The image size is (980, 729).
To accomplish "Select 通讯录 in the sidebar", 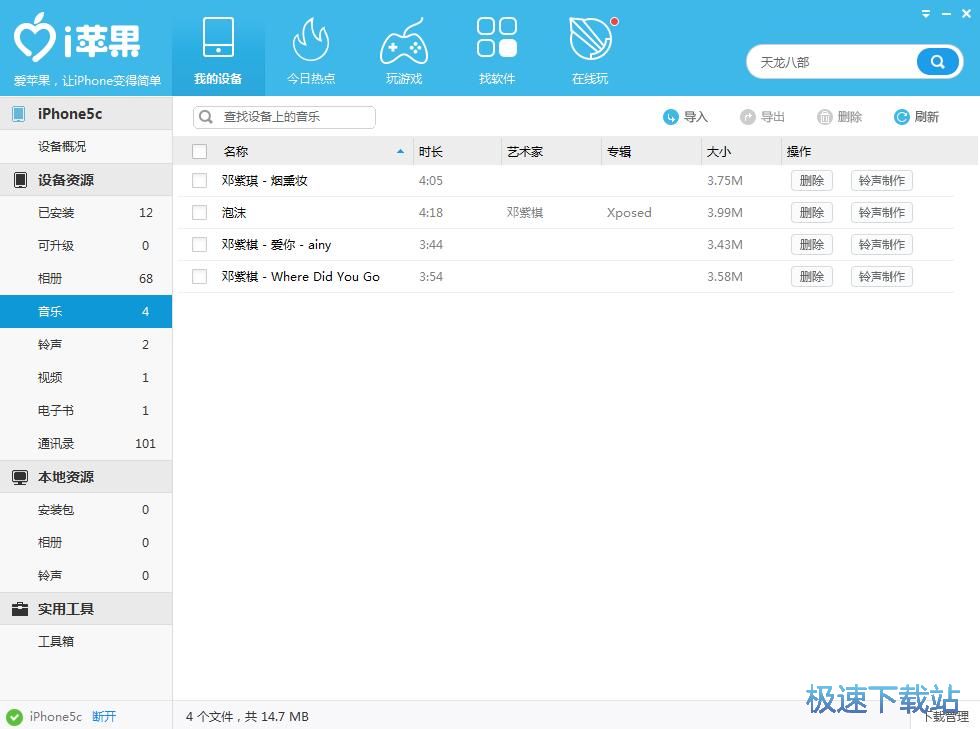I will (86, 444).
